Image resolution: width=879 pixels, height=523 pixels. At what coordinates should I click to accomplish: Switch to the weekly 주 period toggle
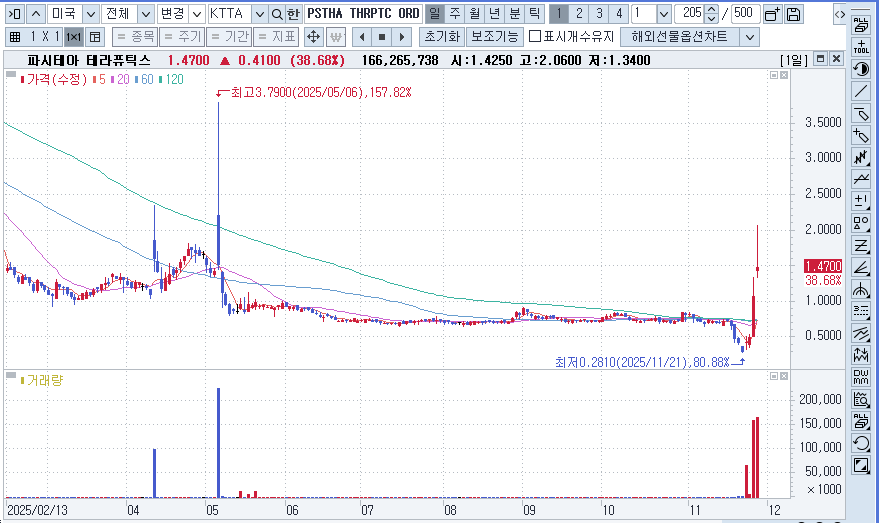tap(455, 14)
